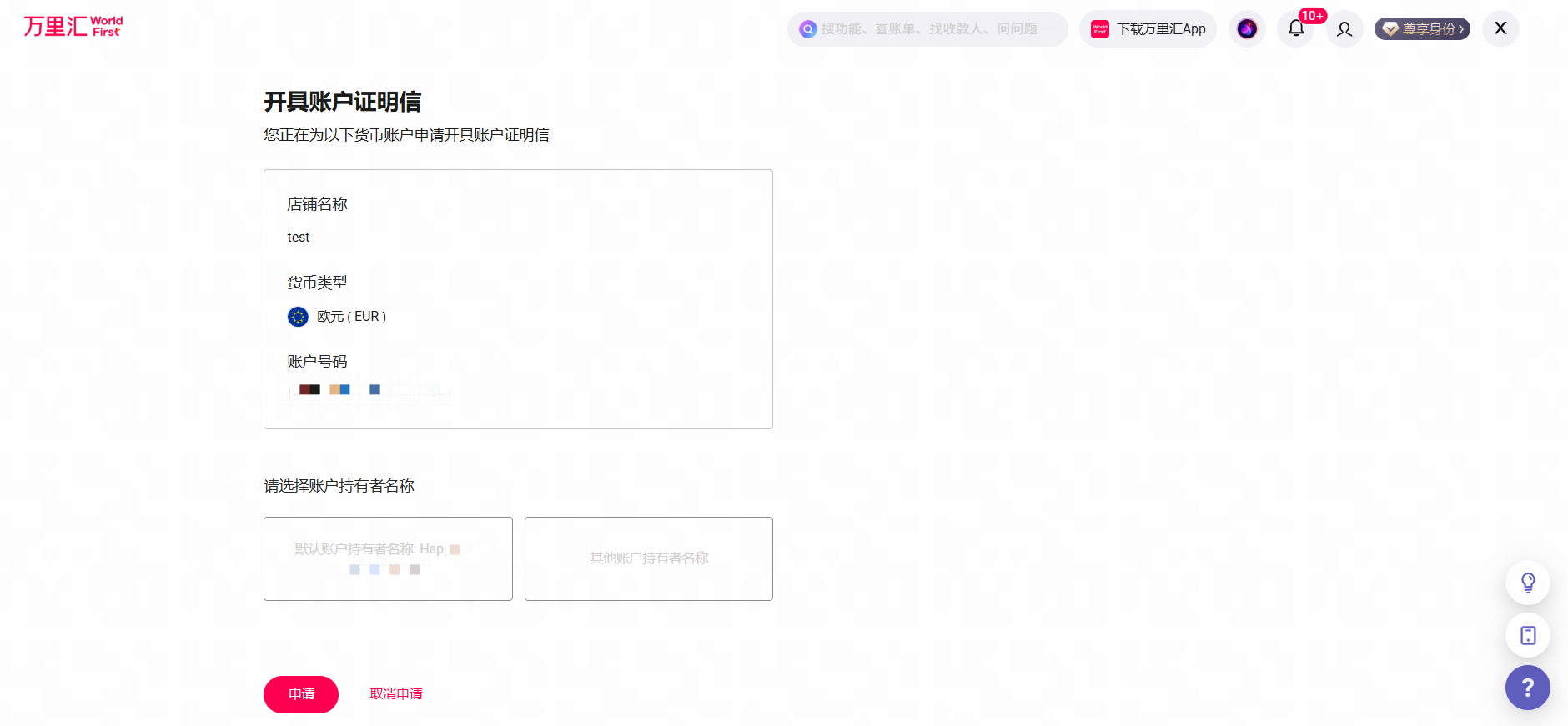Open the lightbulb tips icon

[1528, 583]
